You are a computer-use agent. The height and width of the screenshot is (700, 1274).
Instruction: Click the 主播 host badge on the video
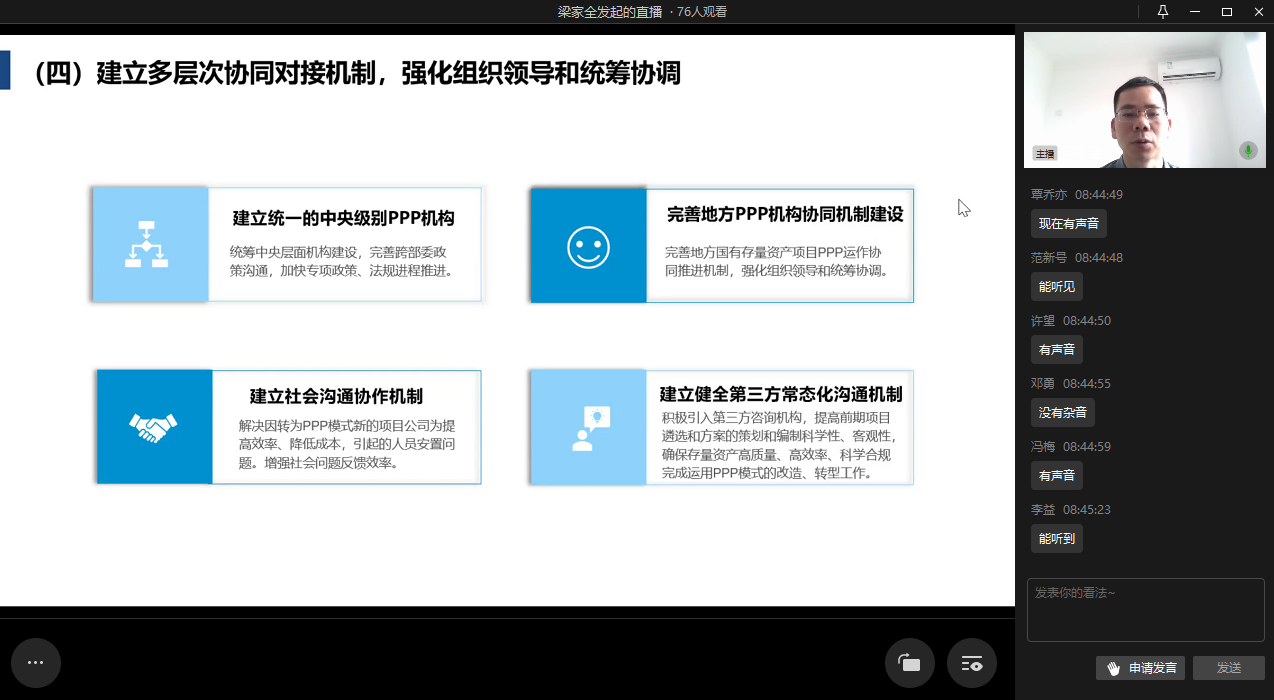coord(1045,154)
